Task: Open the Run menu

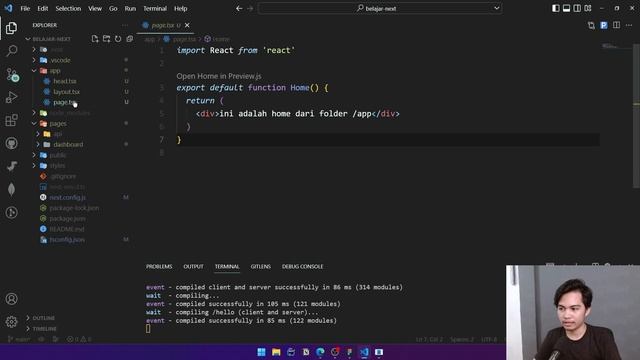Action: [x=130, y=8]
